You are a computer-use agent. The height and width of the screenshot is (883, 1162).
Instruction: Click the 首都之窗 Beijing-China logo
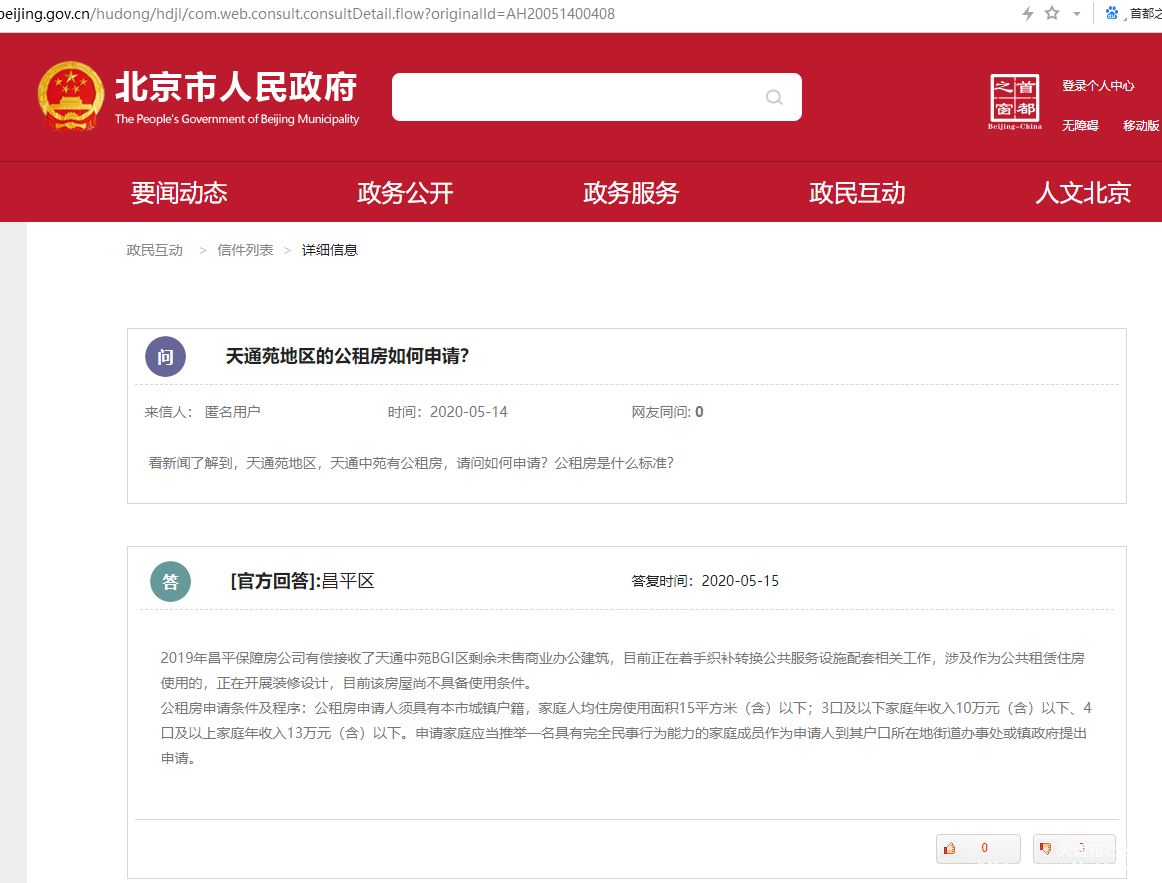[x=1014, y=101]
